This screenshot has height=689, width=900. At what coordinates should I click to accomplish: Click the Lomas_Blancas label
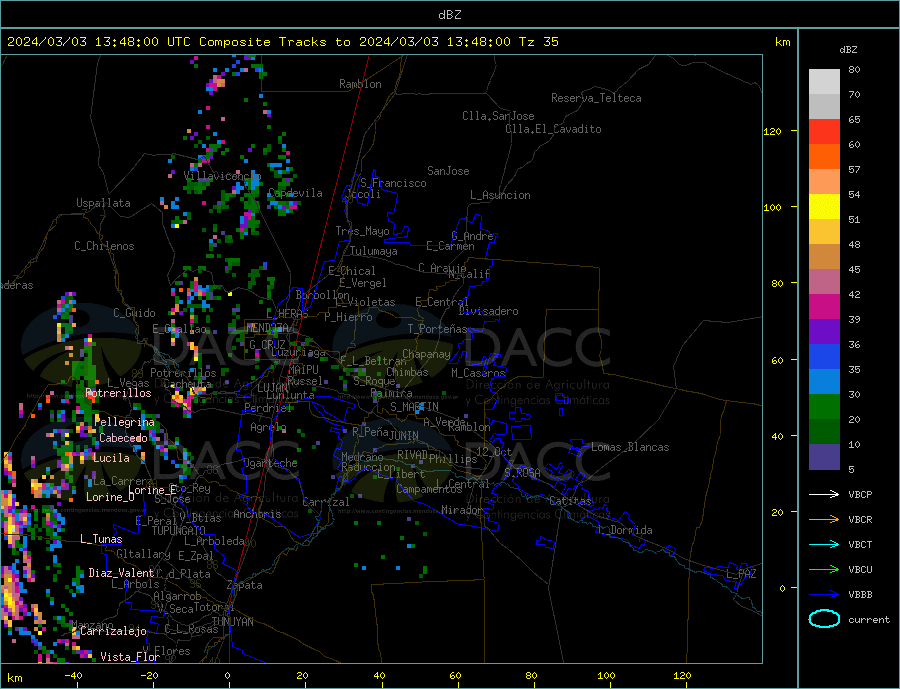[x=630, y=447]
